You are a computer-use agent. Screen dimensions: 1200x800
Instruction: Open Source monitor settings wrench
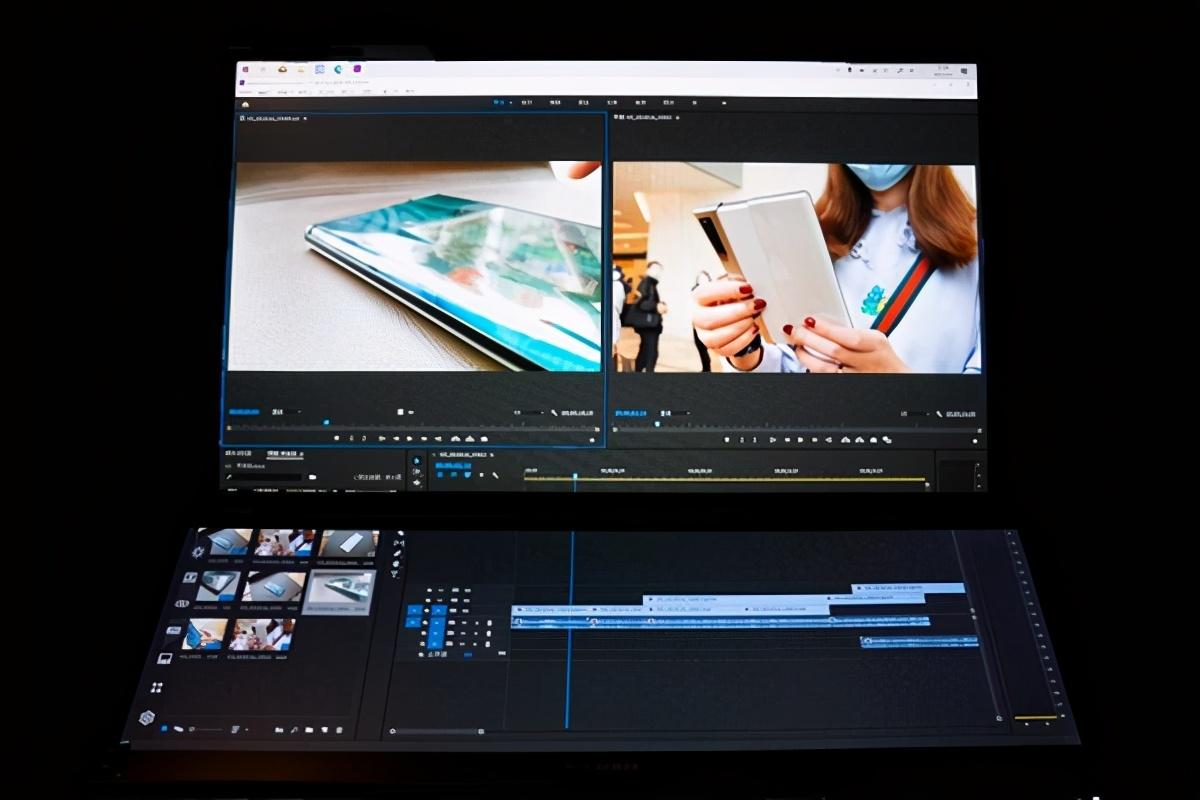click(x=555, y=412)
